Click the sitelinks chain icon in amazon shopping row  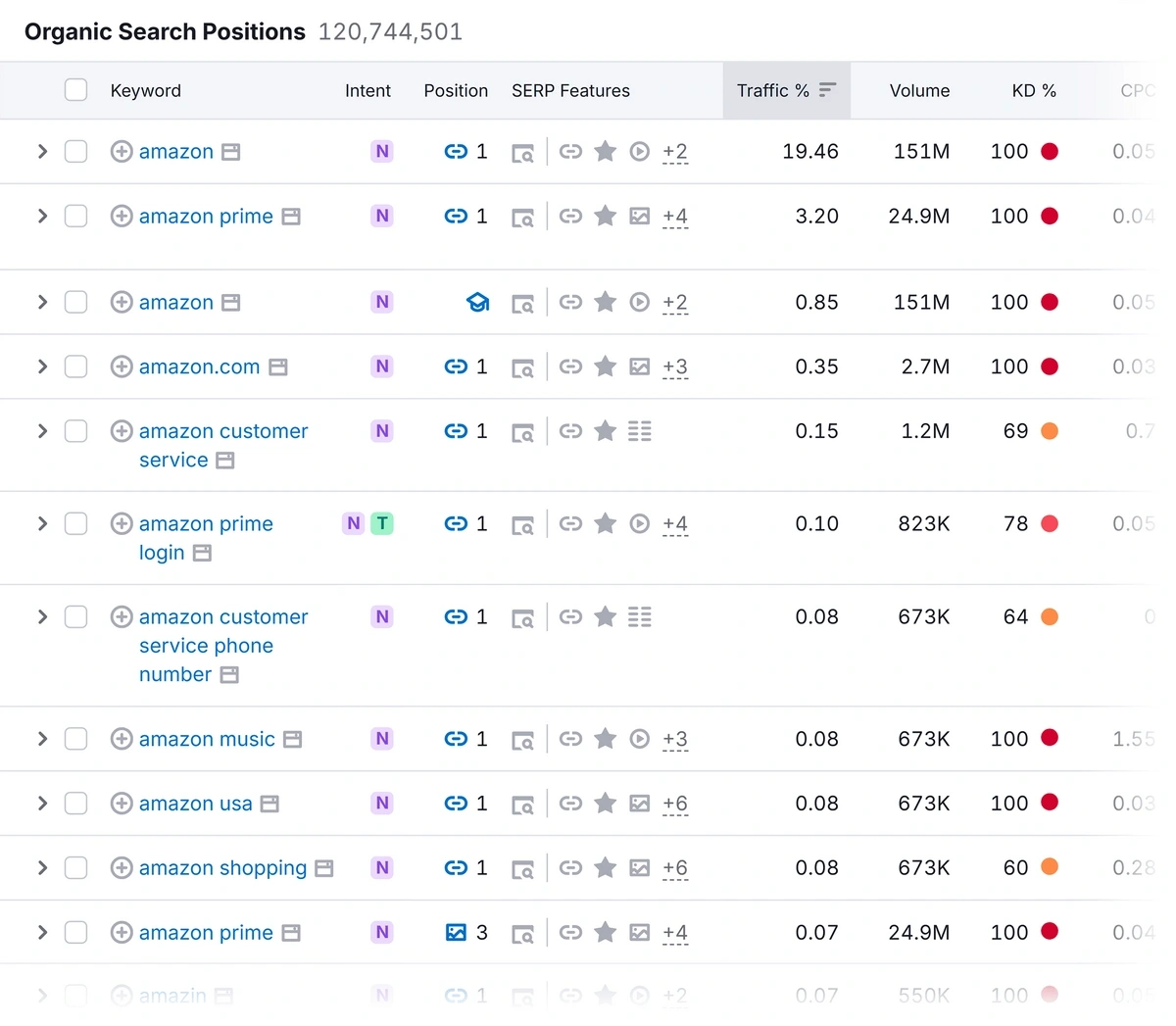click(570, 868)
